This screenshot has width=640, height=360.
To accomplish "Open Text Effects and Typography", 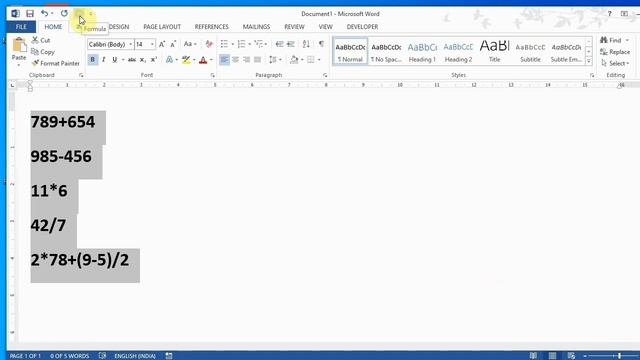I will coord(169,60).
